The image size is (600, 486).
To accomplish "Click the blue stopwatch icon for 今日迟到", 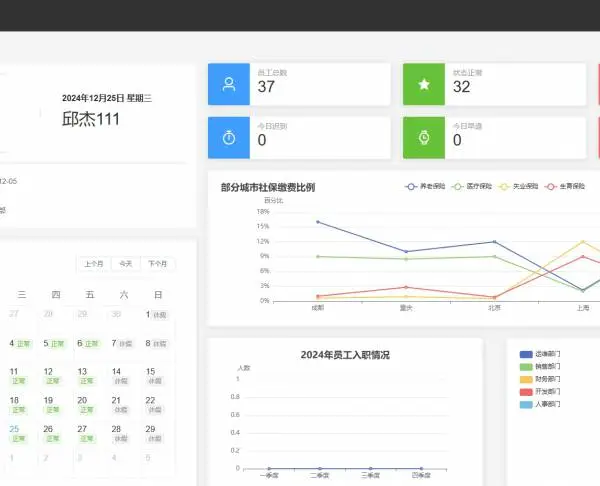I will tap(229, 138).
